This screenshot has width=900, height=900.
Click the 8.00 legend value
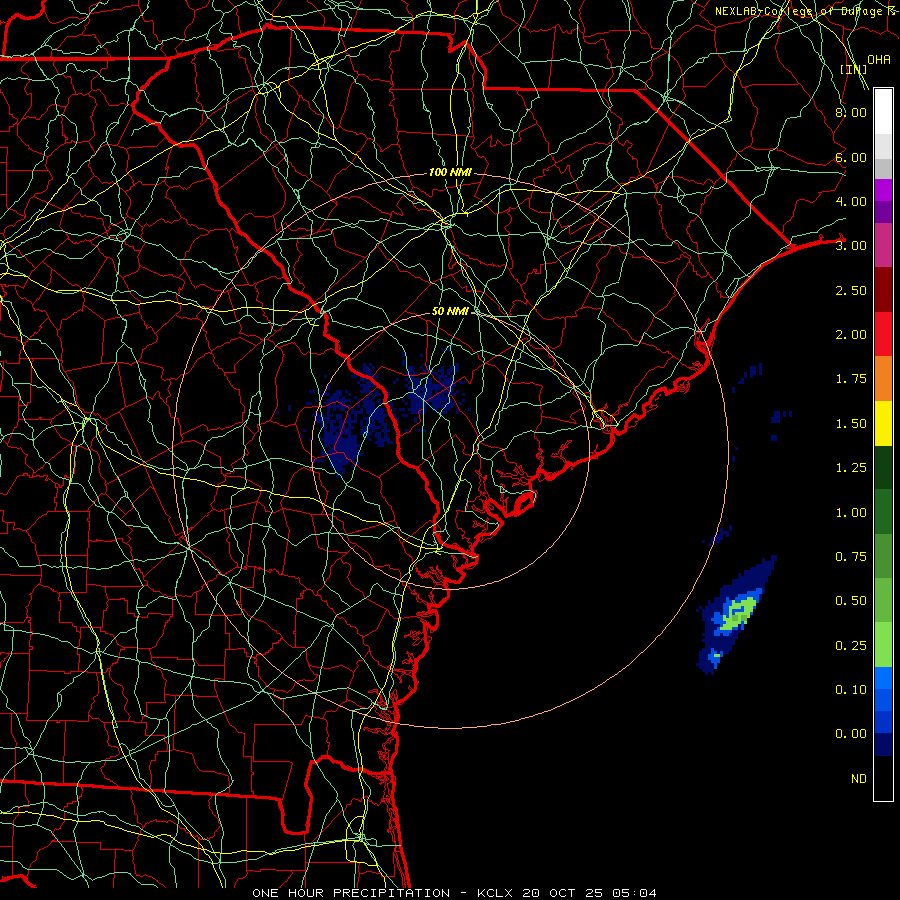(851, 112)
